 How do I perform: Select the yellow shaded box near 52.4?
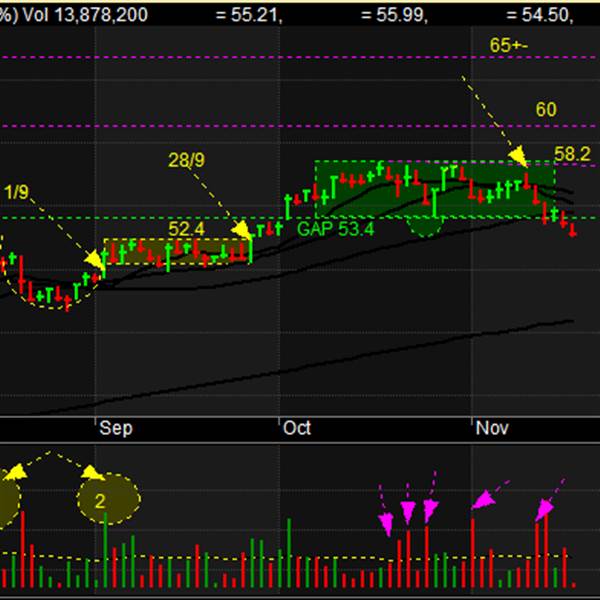(178, 251)
